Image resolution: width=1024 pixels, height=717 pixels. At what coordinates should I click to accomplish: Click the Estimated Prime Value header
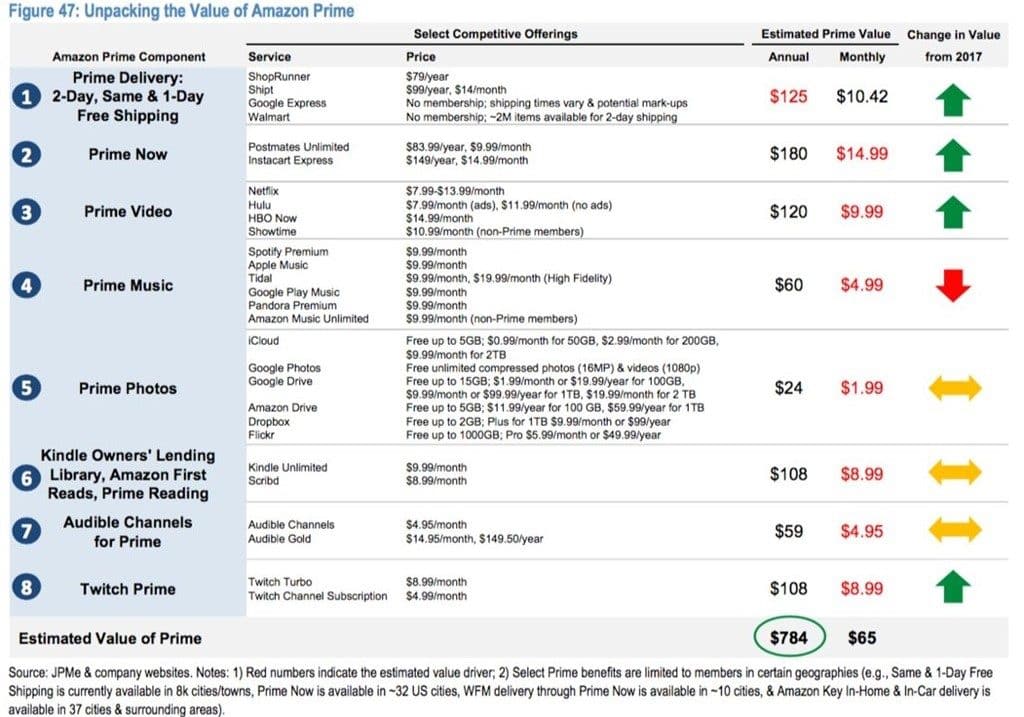[825, 35]
